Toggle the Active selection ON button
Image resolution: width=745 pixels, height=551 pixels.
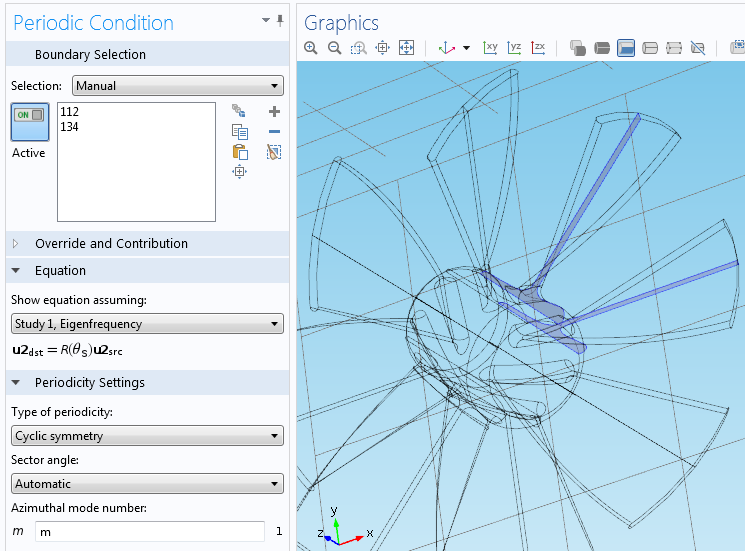(30, 122)
